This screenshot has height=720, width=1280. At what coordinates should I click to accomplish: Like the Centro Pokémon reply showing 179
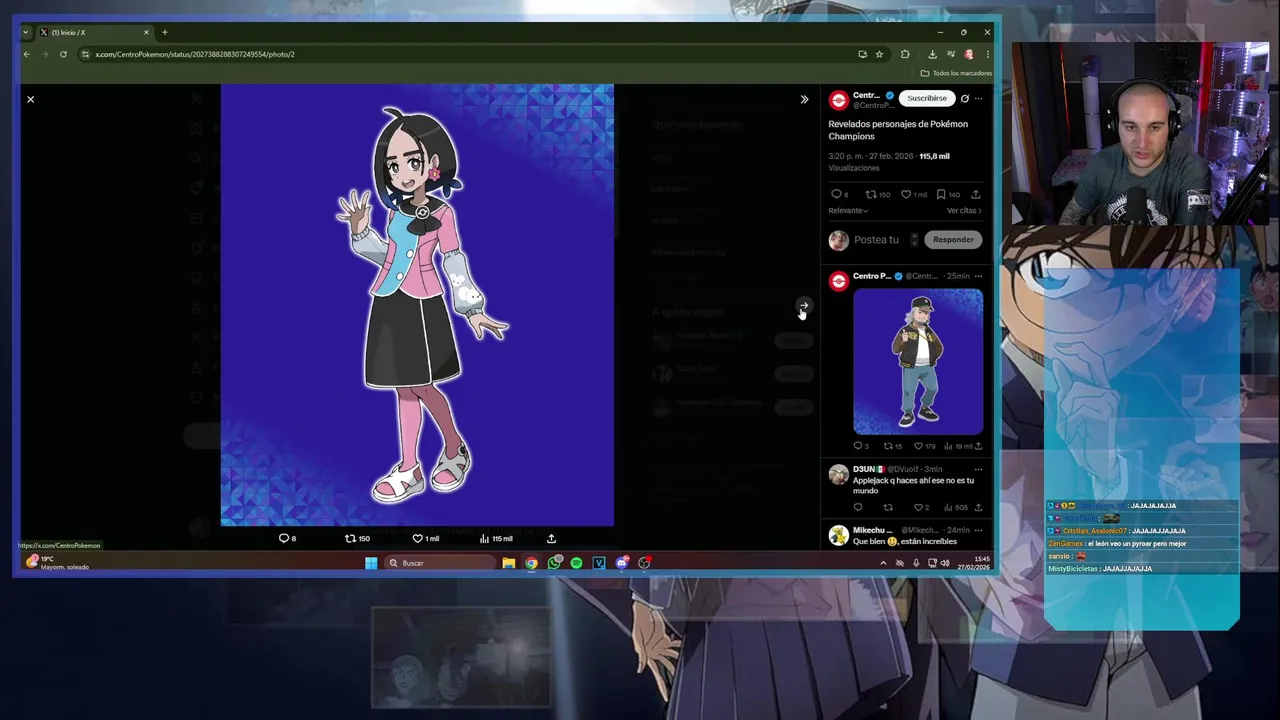[918, 446]
